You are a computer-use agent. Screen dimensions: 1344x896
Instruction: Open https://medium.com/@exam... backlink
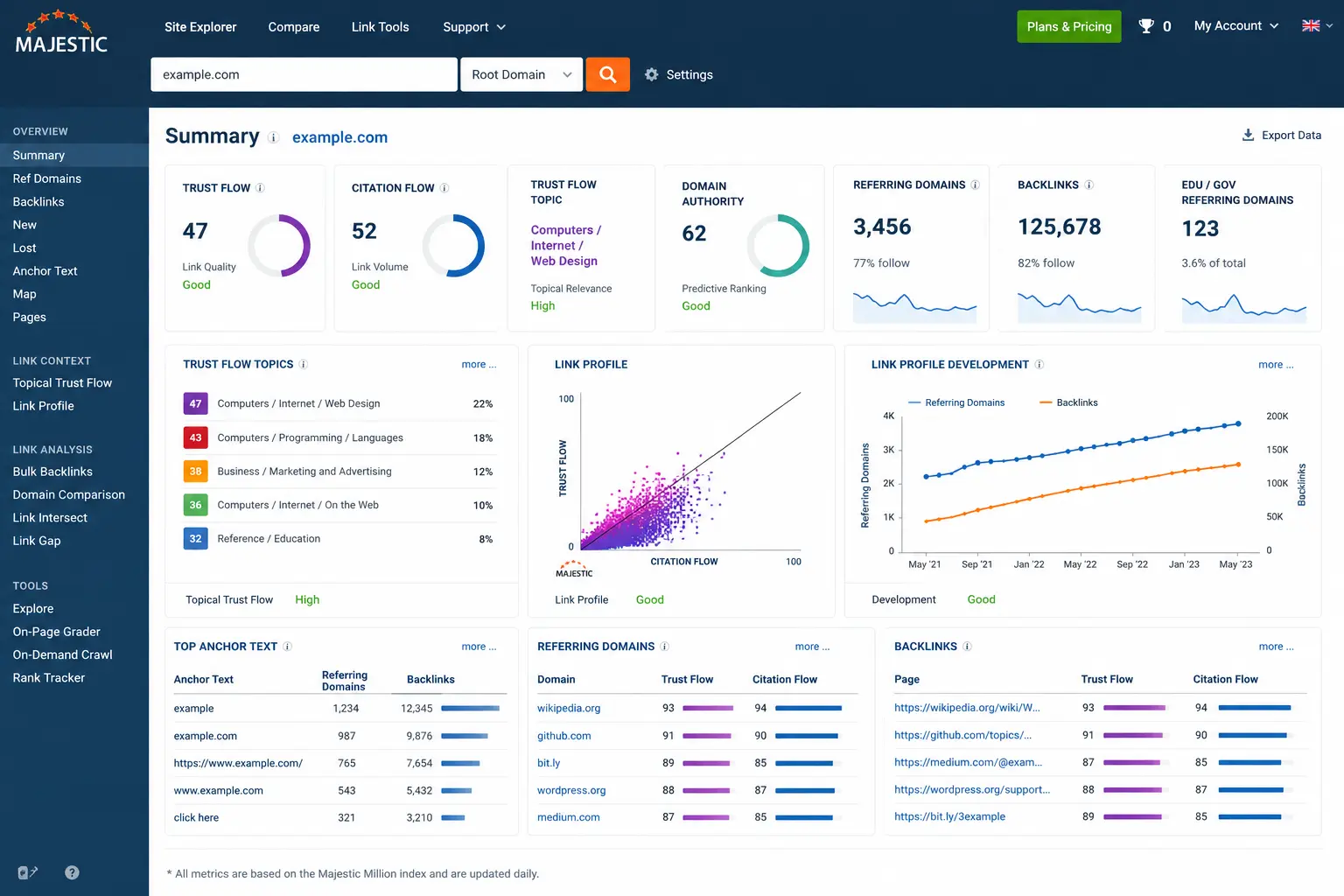point(968,762)
